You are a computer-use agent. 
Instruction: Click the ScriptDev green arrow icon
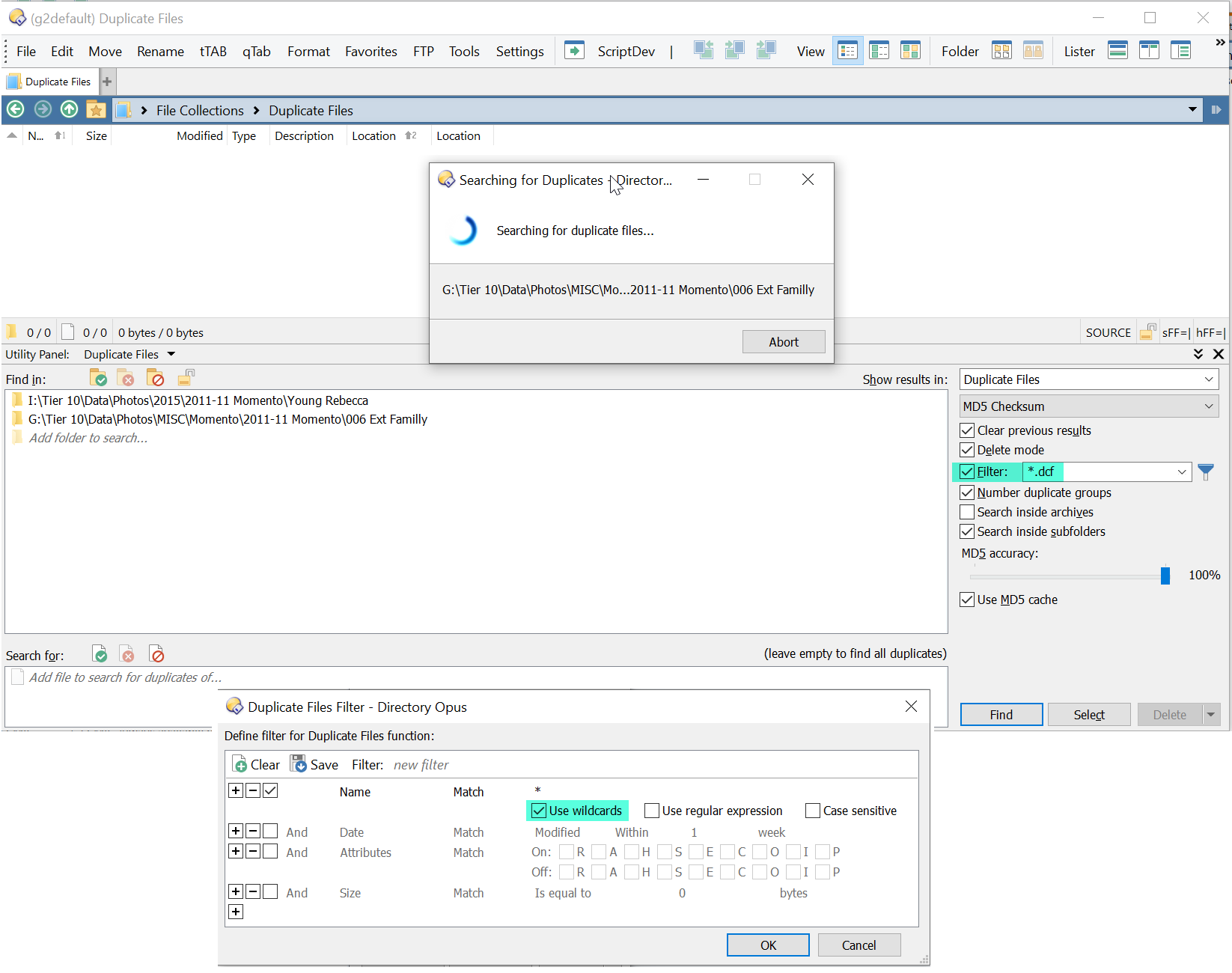click(x=574, y=51)
